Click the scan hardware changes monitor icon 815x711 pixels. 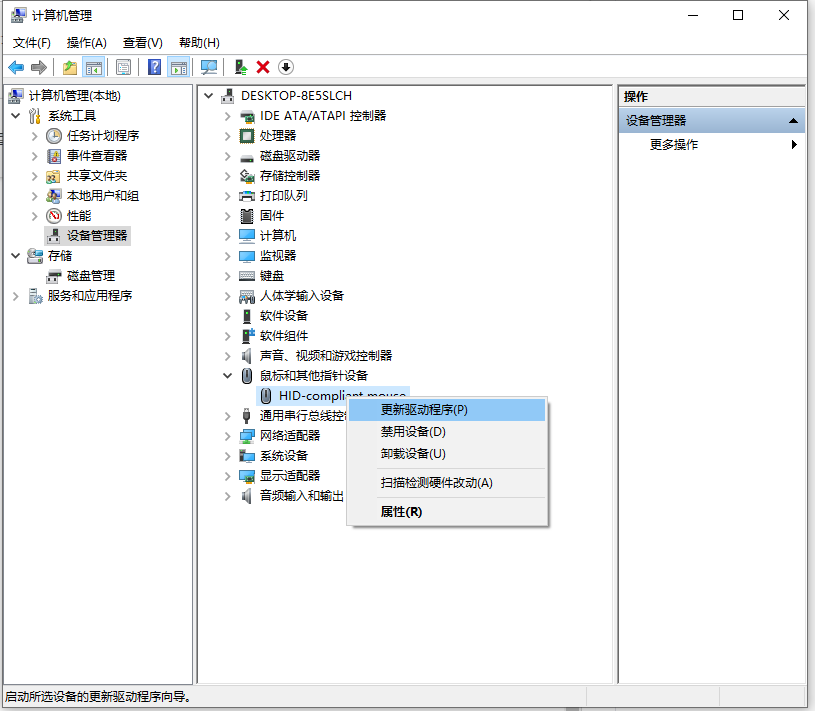tap(209, 67)
